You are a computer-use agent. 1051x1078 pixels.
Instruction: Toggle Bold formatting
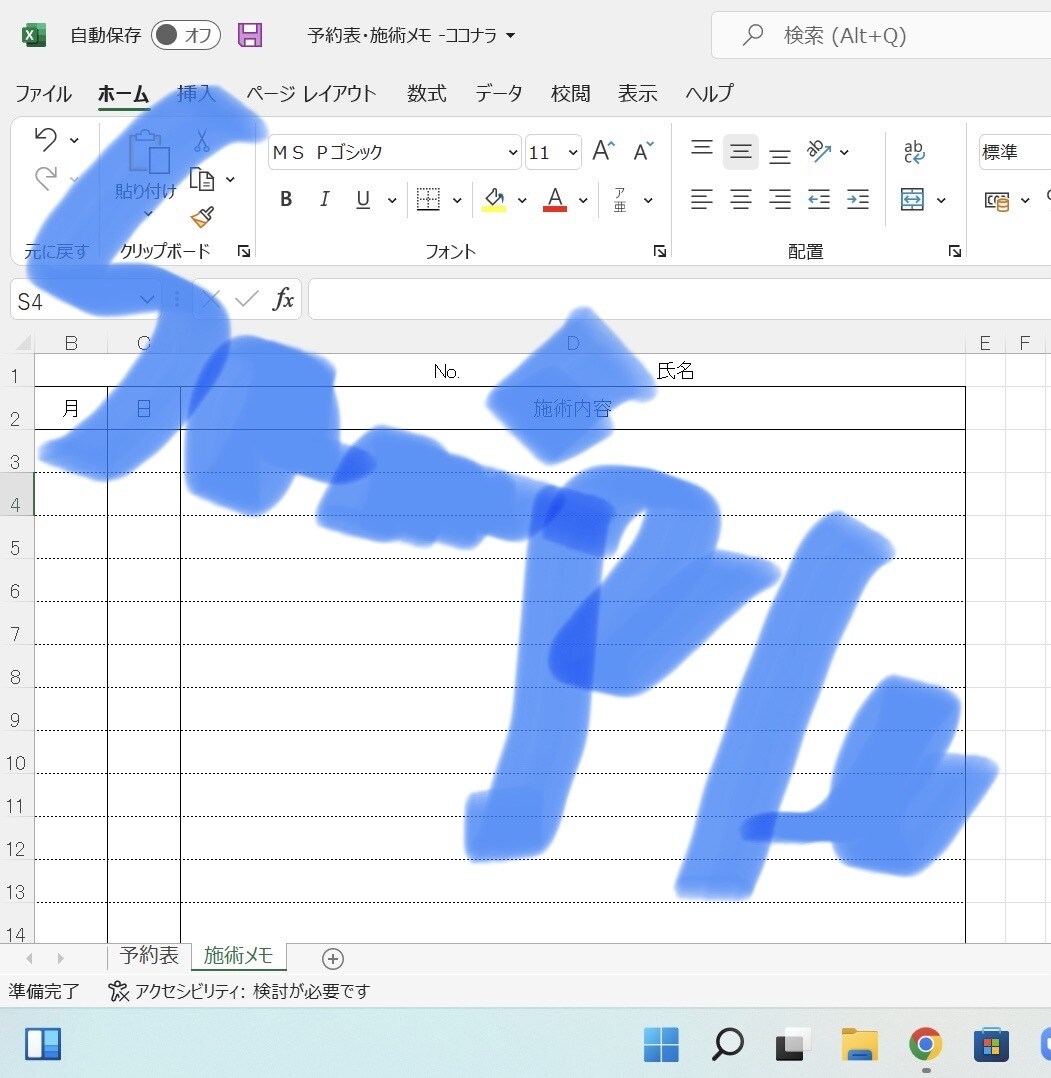pos(287,199)
